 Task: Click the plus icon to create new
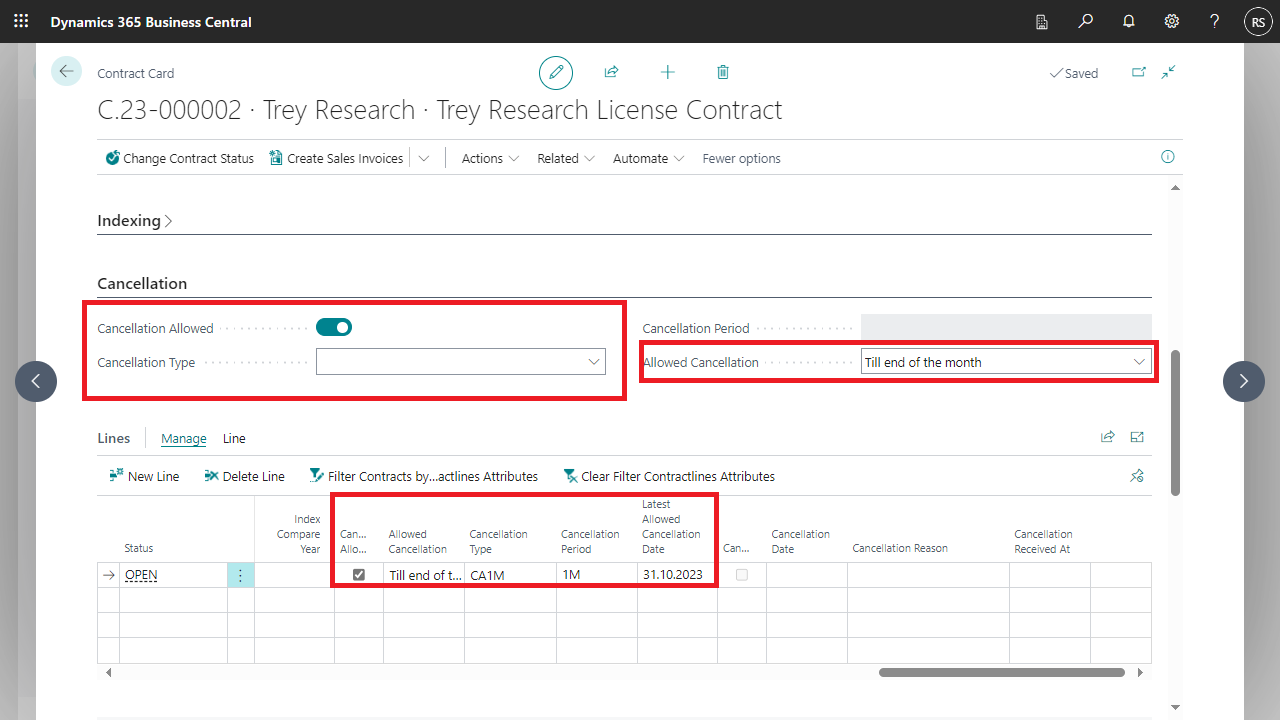[x=667, y=72]
